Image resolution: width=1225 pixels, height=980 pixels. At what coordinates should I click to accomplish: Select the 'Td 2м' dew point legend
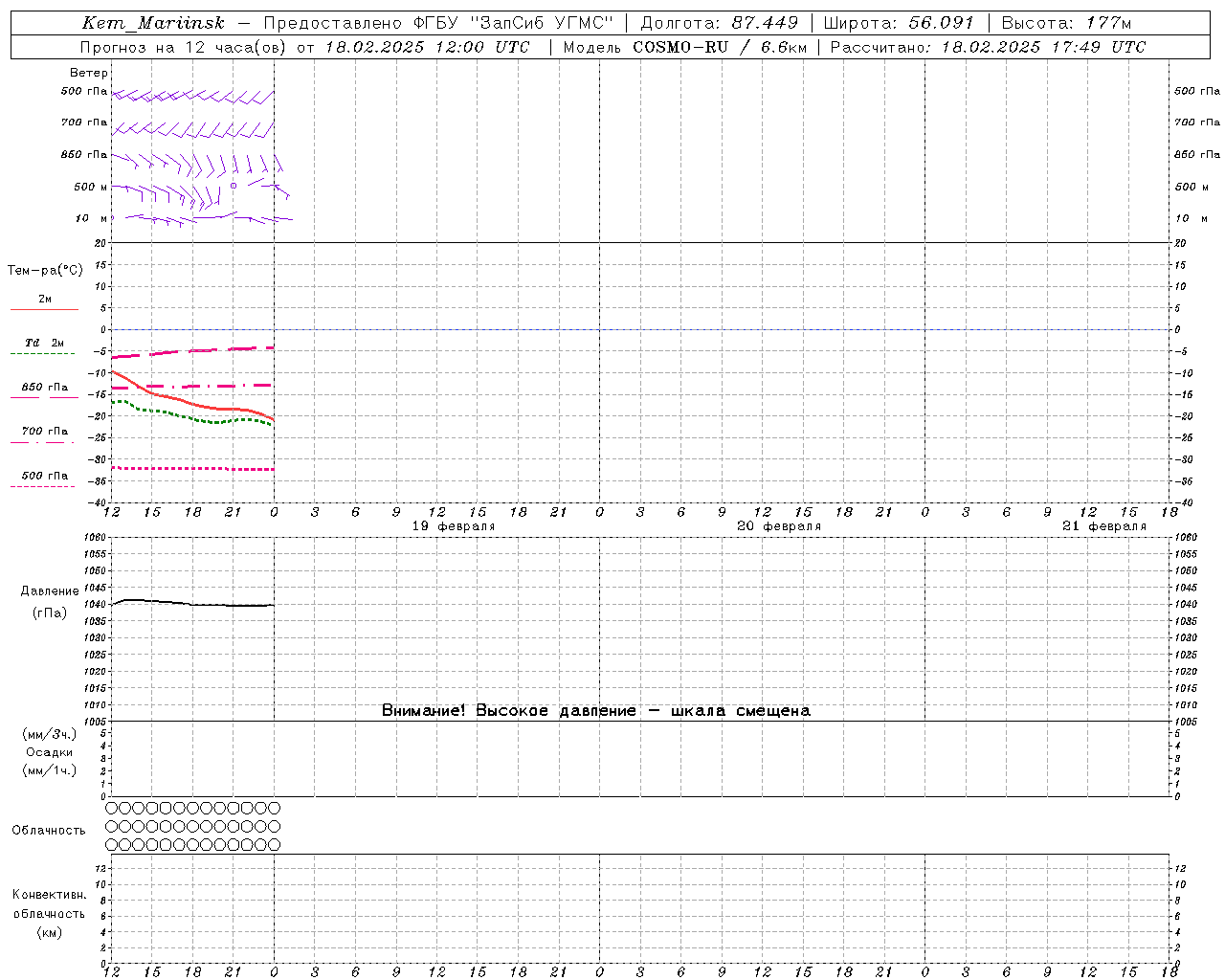point(44,343)
